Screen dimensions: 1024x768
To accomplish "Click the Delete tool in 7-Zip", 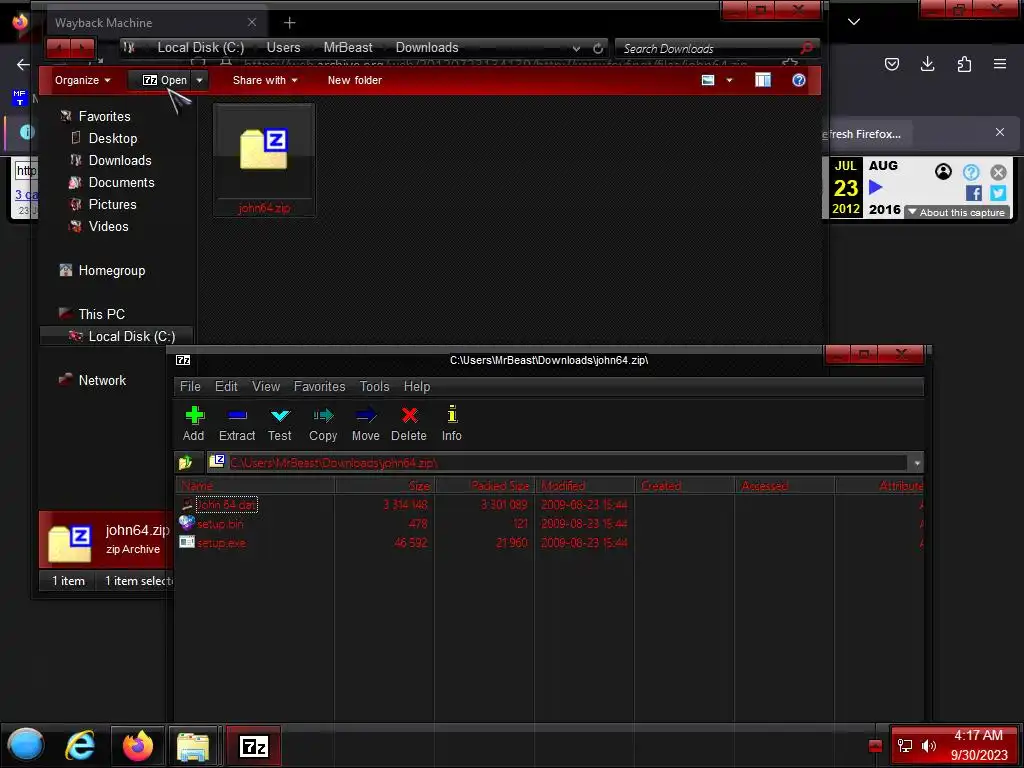I will click(409, 424).
